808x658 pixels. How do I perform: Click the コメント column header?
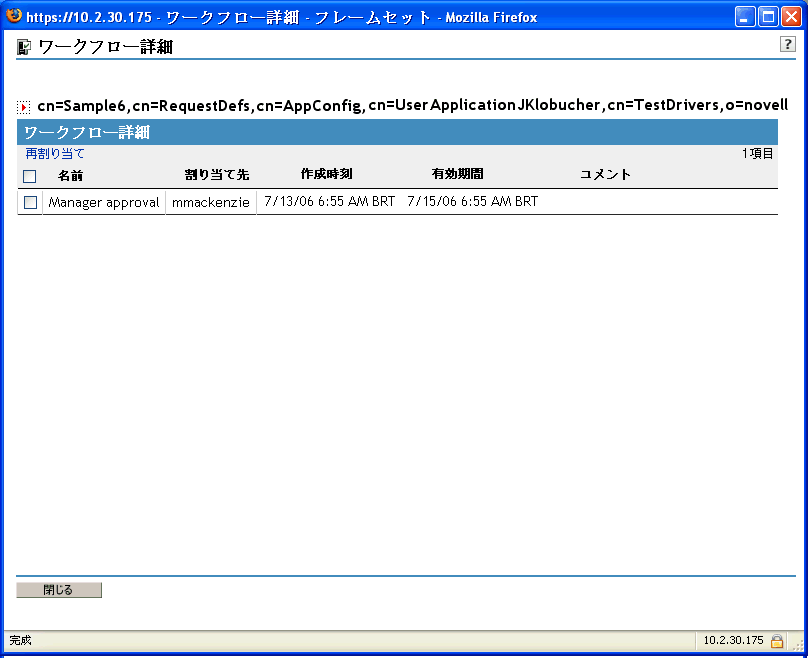click(x=605, y=174)
